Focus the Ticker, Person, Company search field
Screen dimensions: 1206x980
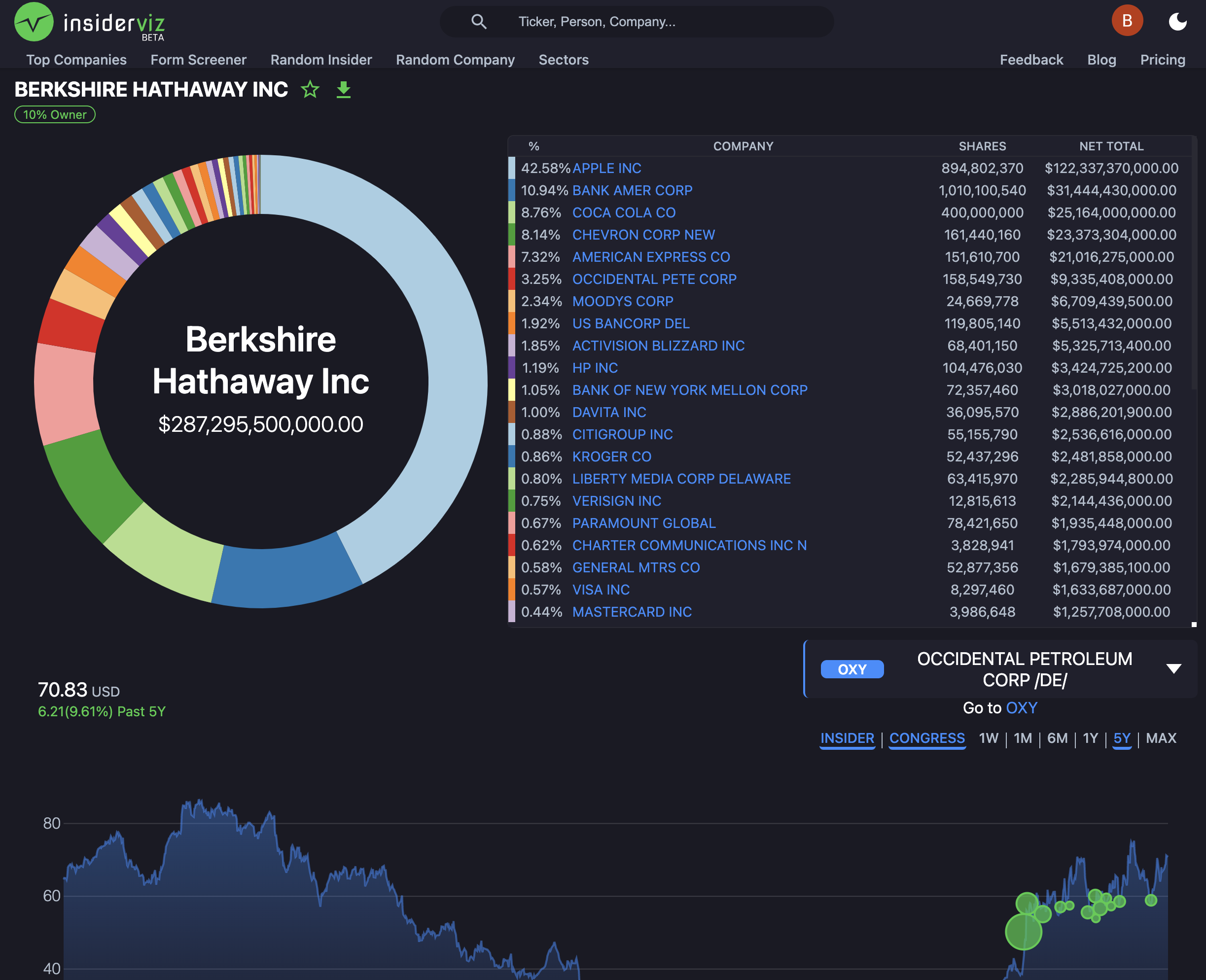(637, 22)
